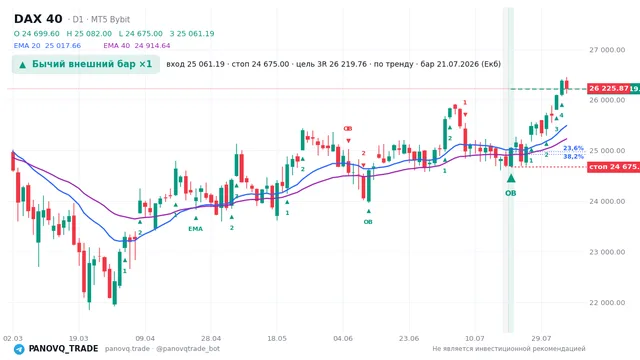Select the 38,2% Fibonacci level label

coord(573,156)
